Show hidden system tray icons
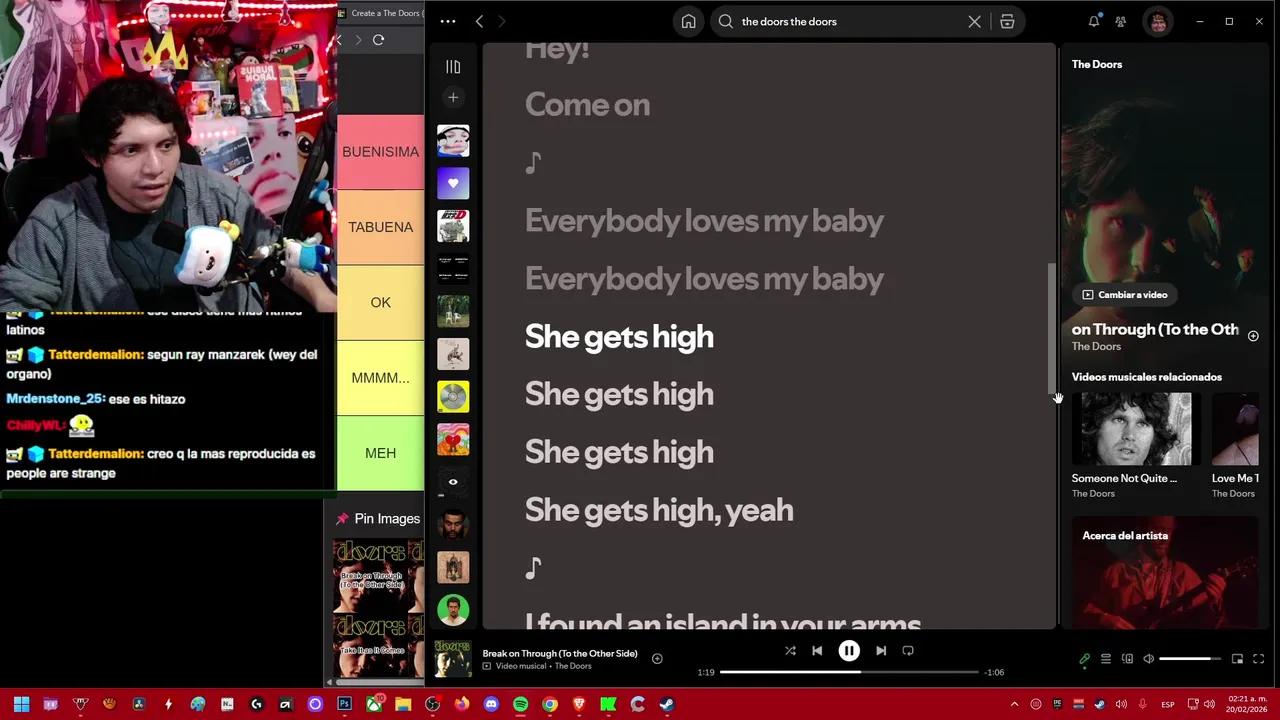The image size is (1280, 720). click(x=1014, y=705)
